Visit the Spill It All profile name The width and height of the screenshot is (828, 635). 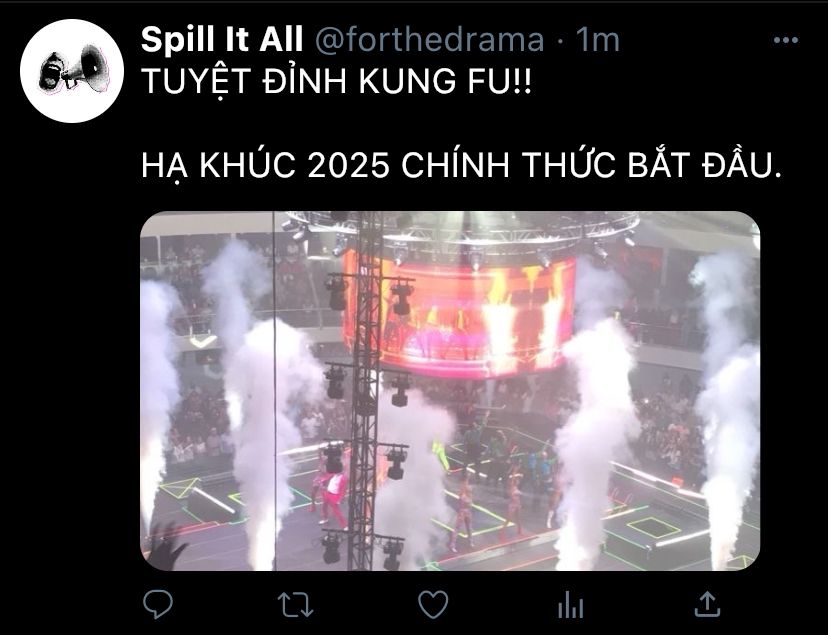point(222,40)
